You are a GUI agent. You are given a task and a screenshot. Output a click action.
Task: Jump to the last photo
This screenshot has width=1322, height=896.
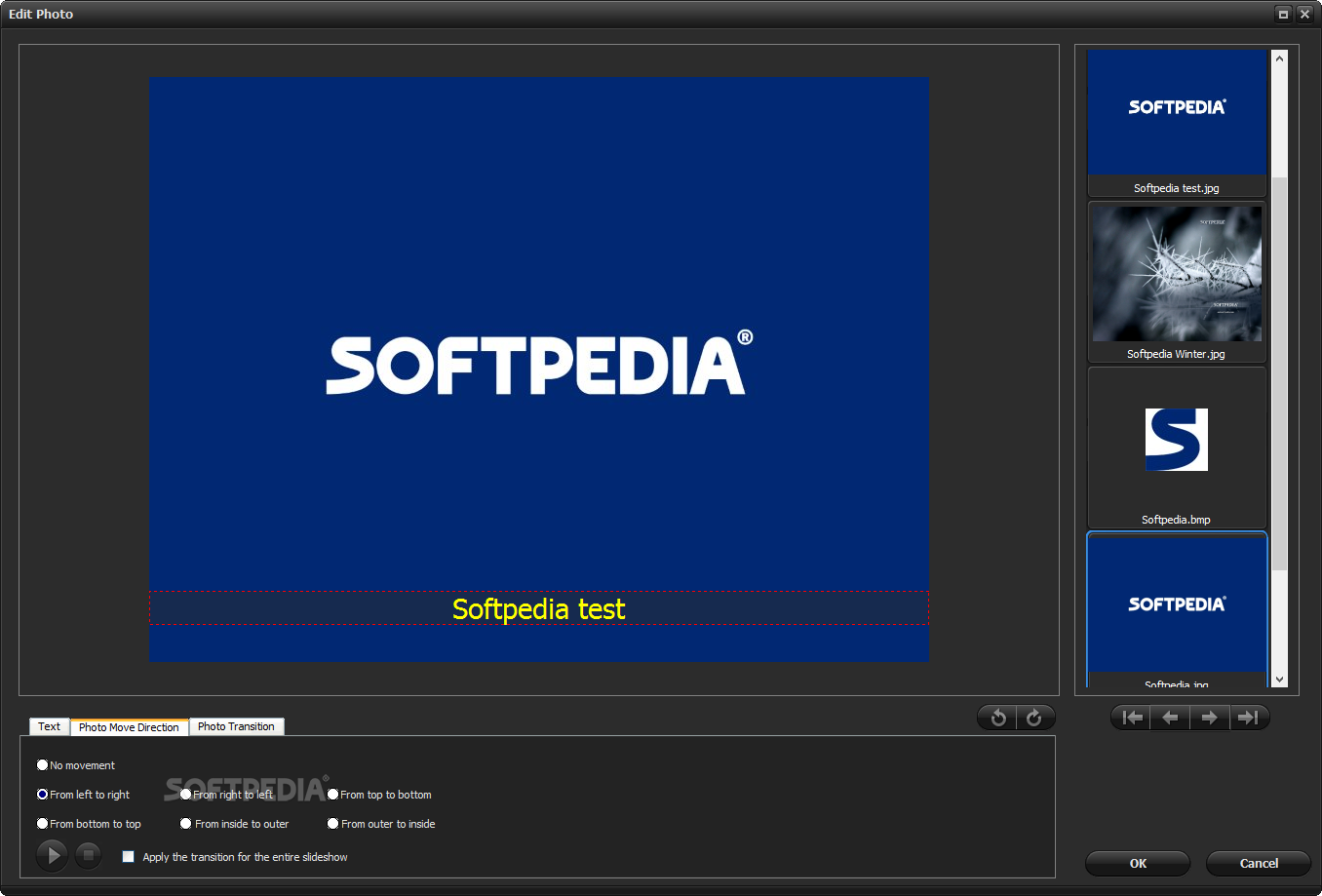tap(1249, 718)
